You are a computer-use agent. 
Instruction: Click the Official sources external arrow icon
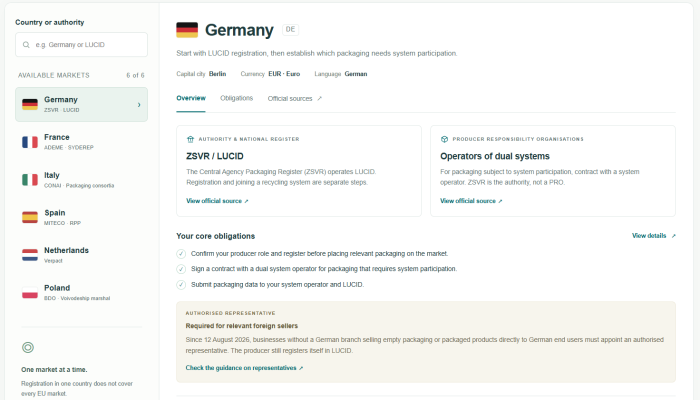[x=319, y=99]
